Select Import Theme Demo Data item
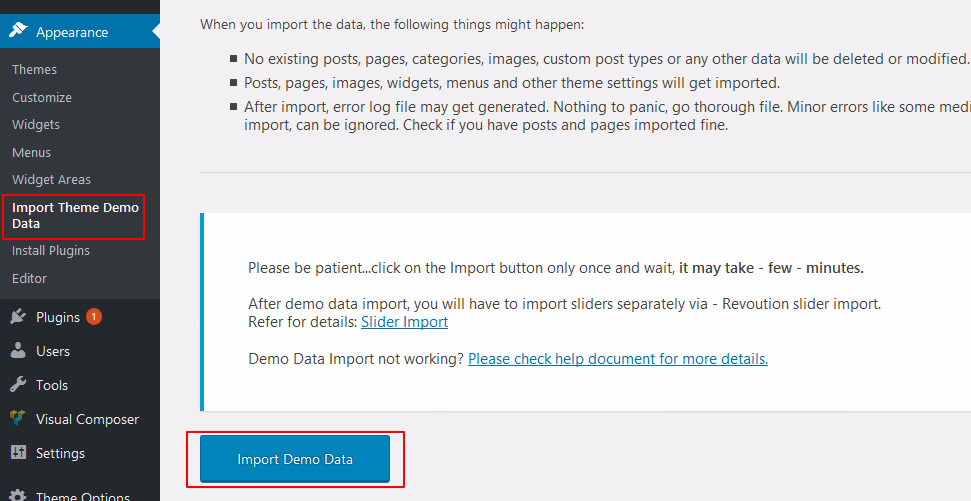Viewport: 971px width, 501px height. 75,215
